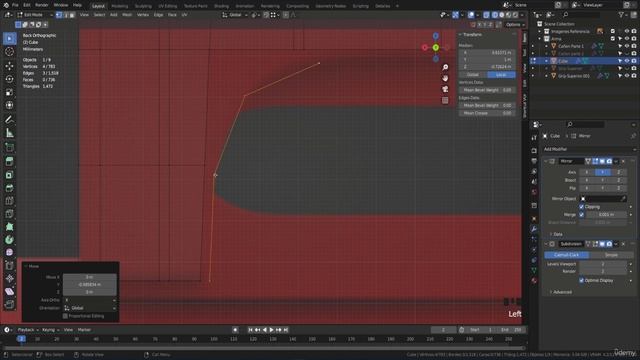
Task: Open the Render menu
Action: tap(42, 5)
